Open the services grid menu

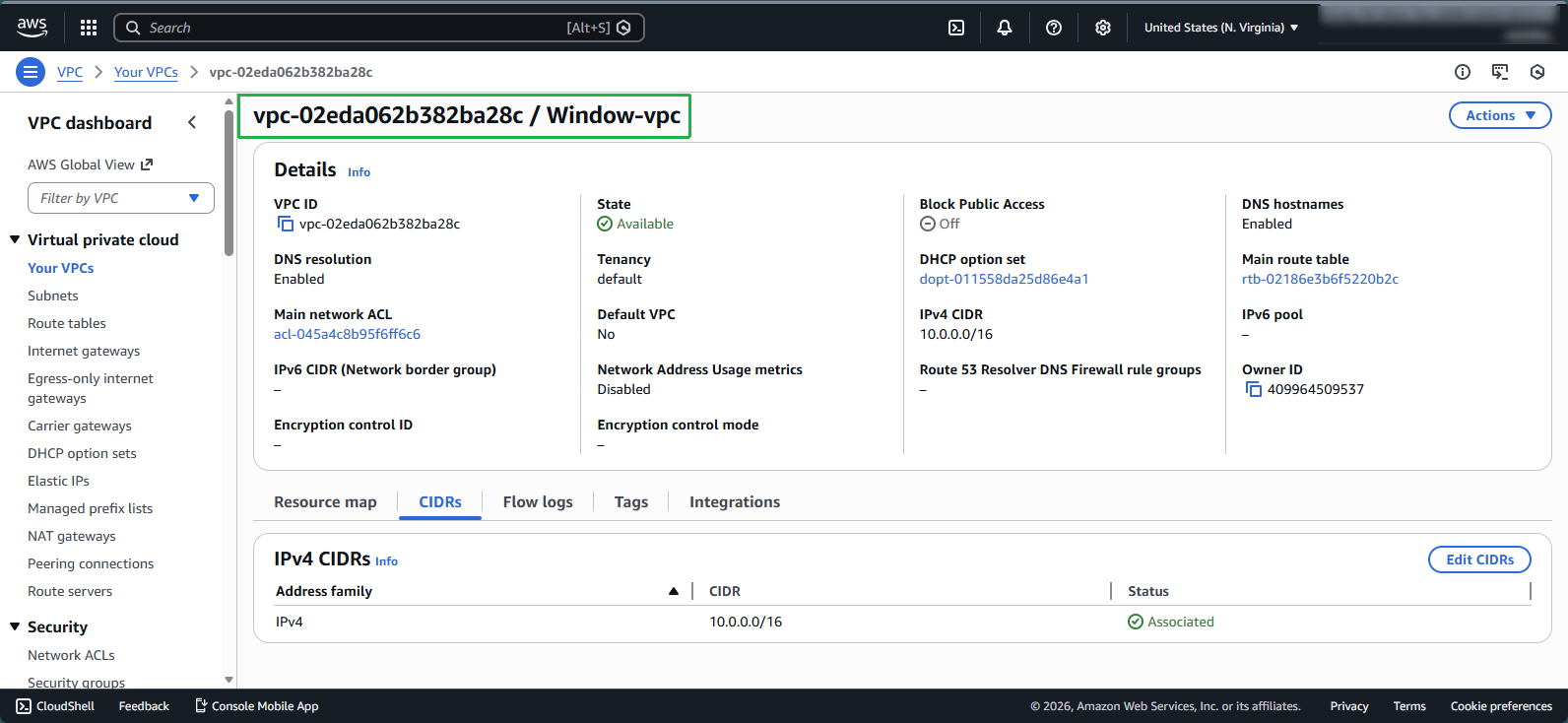[89, 28]
